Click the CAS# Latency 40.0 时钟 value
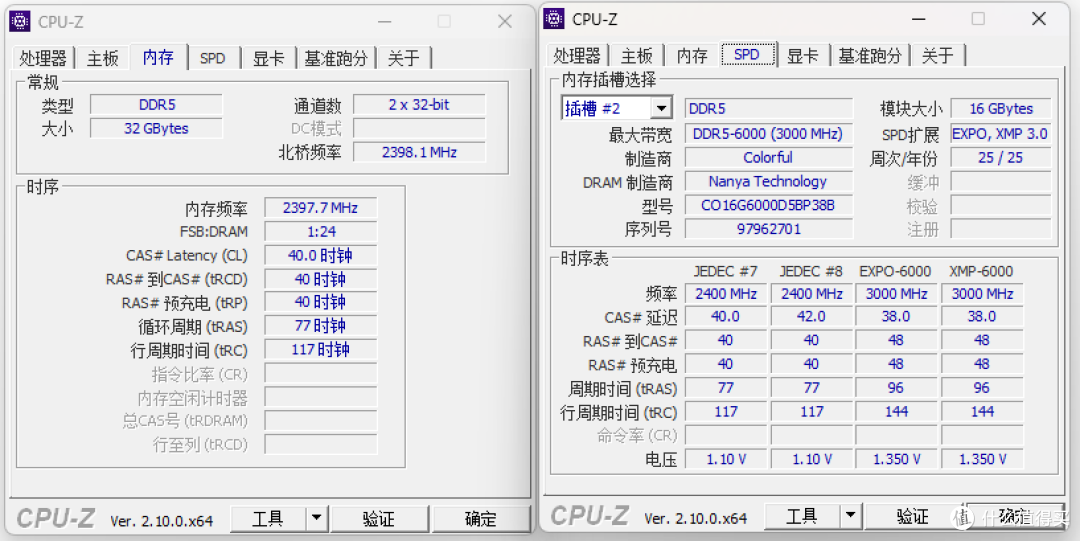The height and width of the screenshot is (541, 1080). point(321,255)
